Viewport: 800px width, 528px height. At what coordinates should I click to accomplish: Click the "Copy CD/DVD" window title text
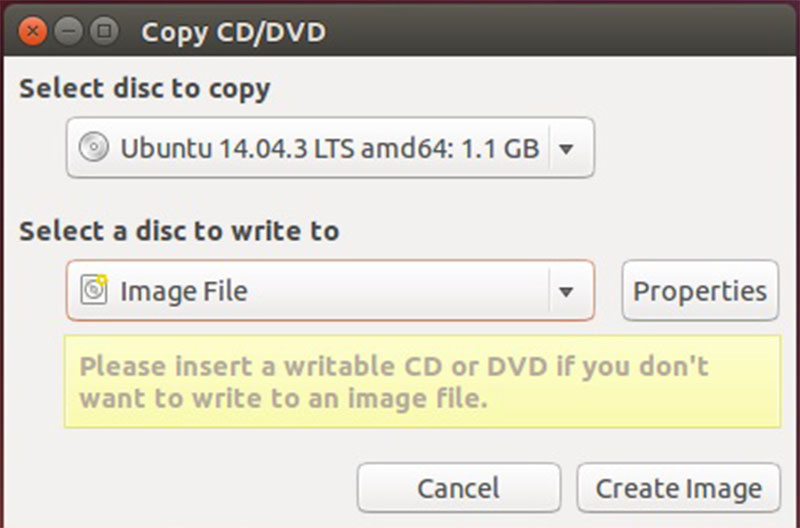[233, 32]
